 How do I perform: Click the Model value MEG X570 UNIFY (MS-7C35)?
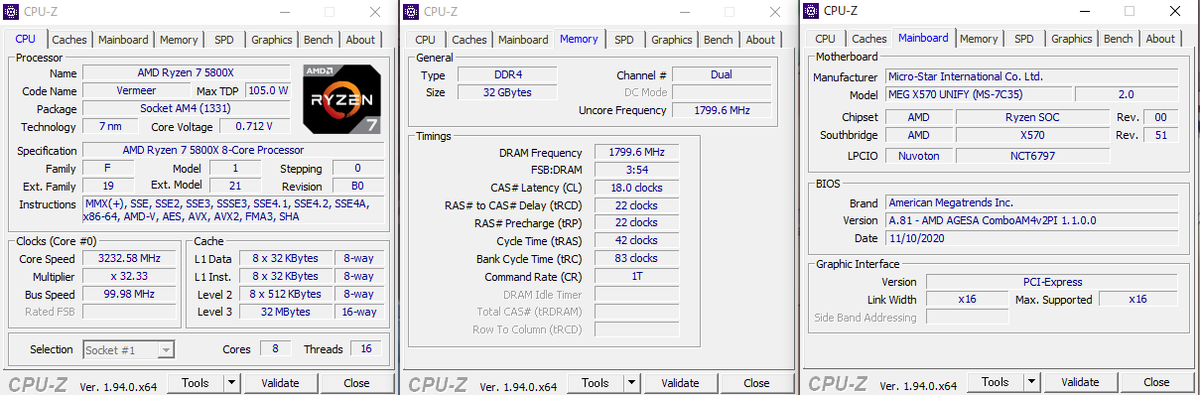(979, 94)
